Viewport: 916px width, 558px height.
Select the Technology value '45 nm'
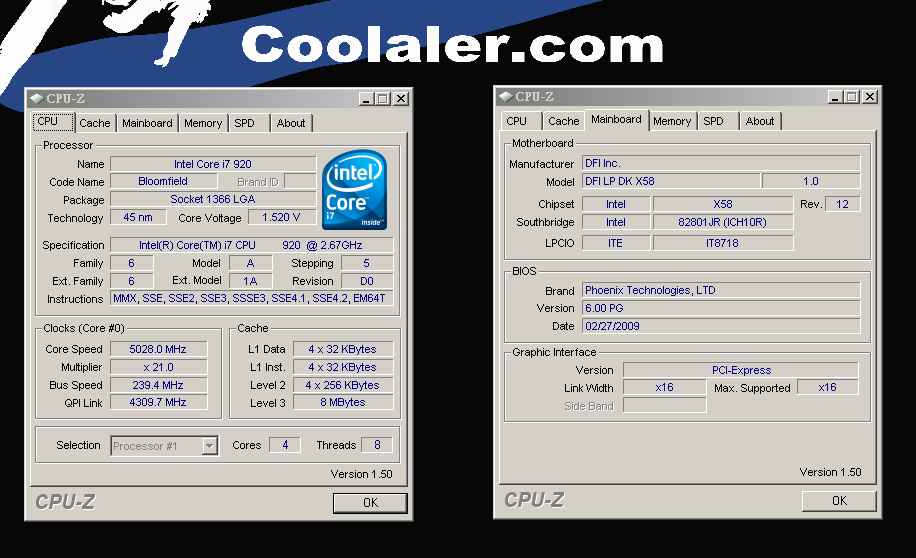coord(138,217)
